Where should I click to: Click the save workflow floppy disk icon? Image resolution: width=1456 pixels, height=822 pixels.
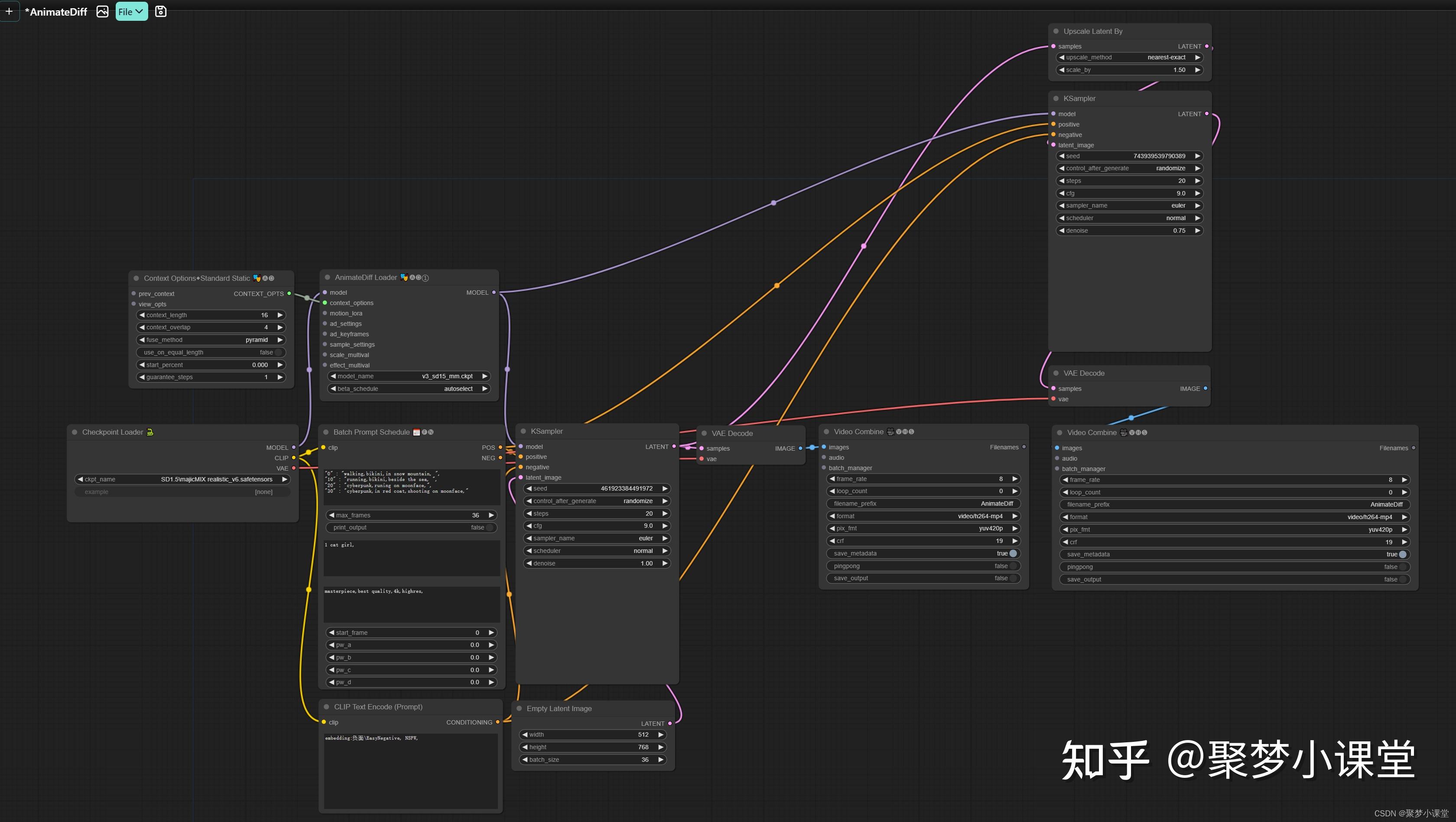coord(160,11)
